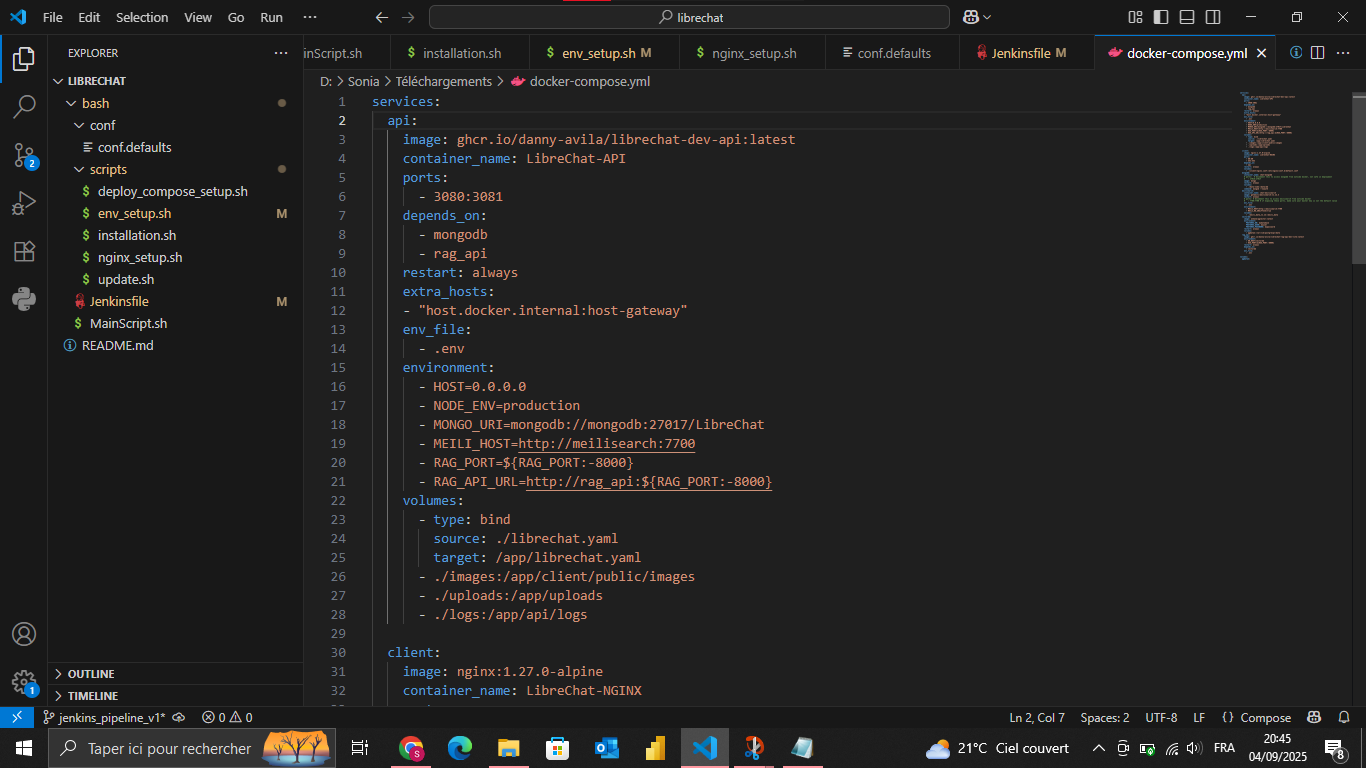Open Run and Debug view
Image resolution: width=1366 pixels, height=768 pixels.
[x=24, y=203]
